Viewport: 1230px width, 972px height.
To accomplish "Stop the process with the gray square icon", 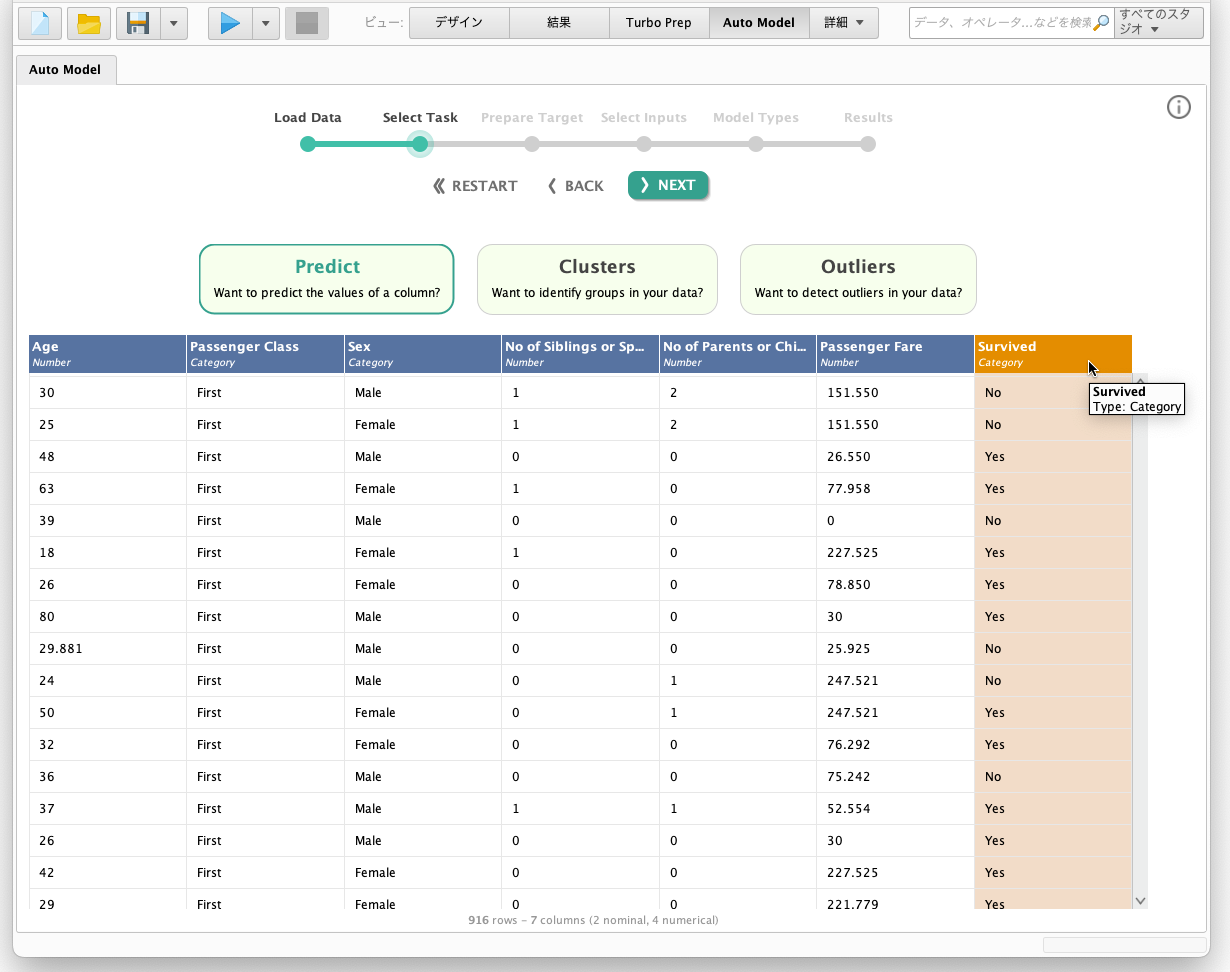I will coord(307,22).
